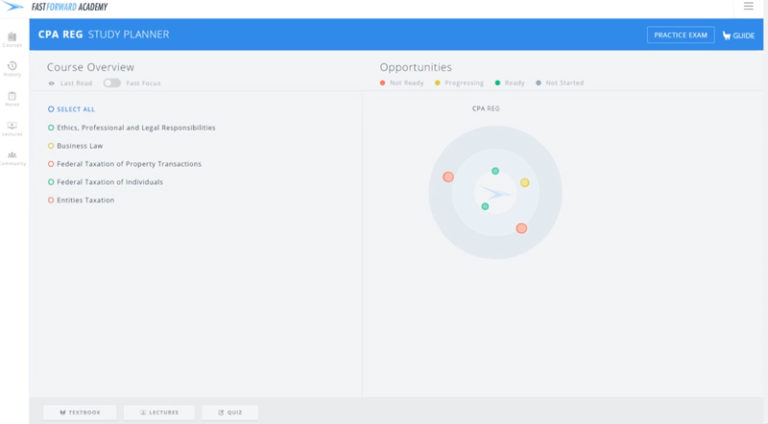Click the Textbook button in bottom bar
The image size is (768, 424).
pyautogui.click(x=80, y=412)
